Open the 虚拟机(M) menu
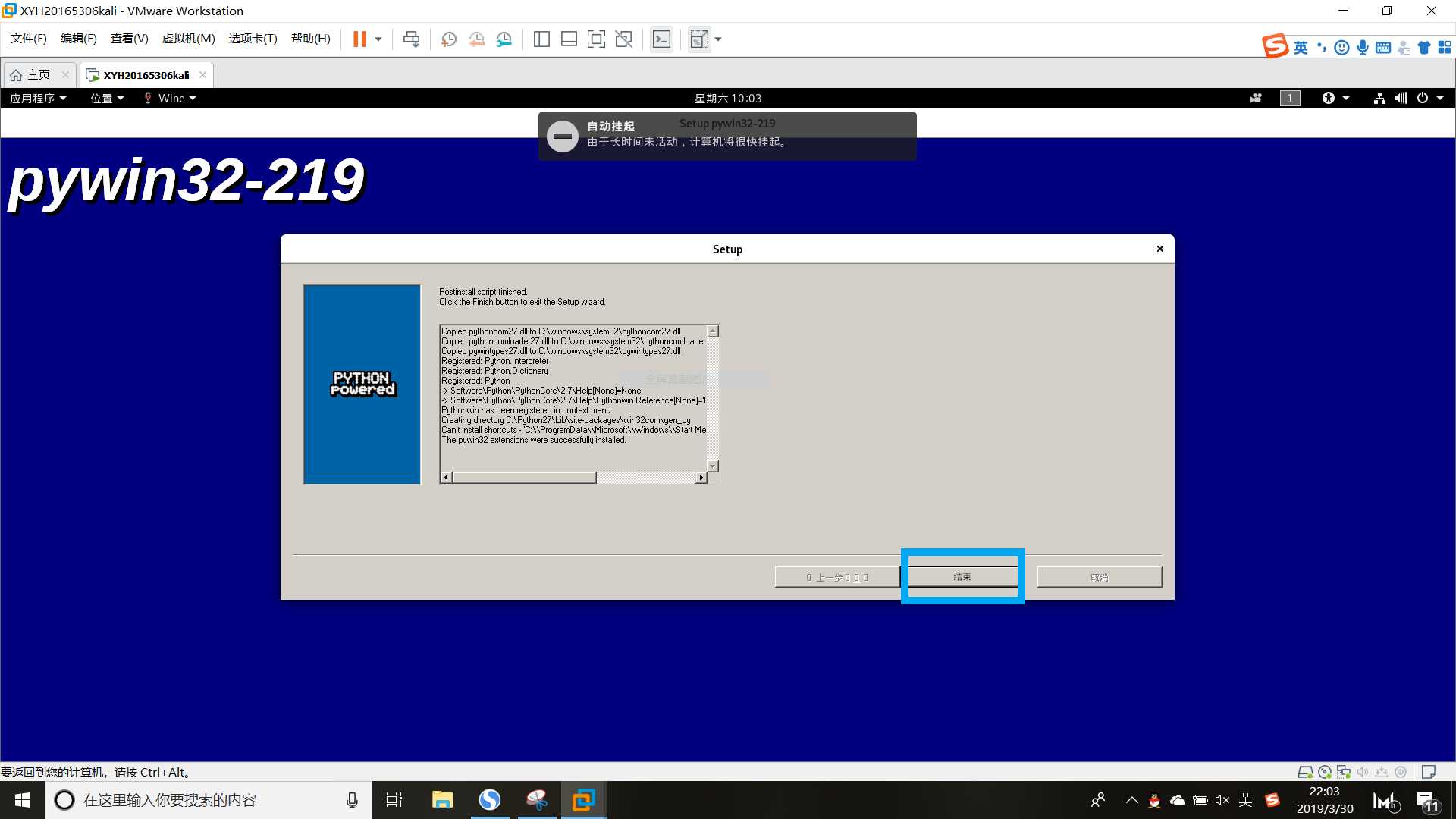Viewport: 1456px width, 819px height. (x=189, y=39)
